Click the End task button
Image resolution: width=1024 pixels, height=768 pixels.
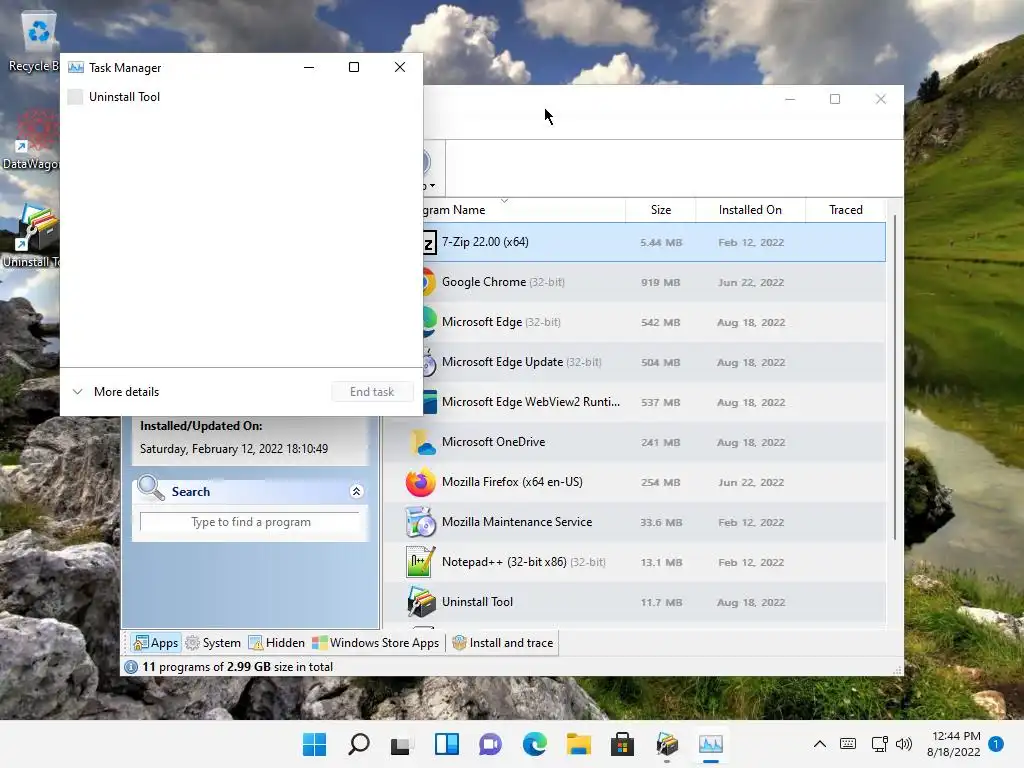point(372,392)
